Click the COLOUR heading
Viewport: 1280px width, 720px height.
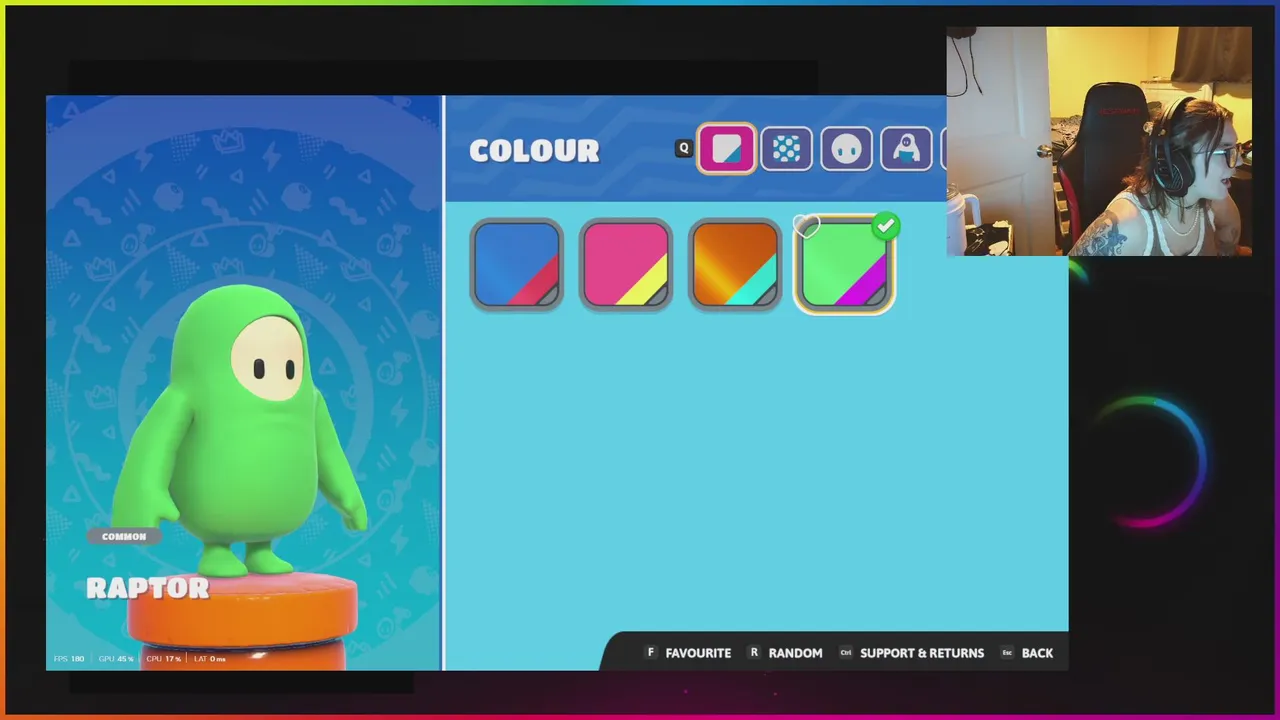tap(534, 151)
